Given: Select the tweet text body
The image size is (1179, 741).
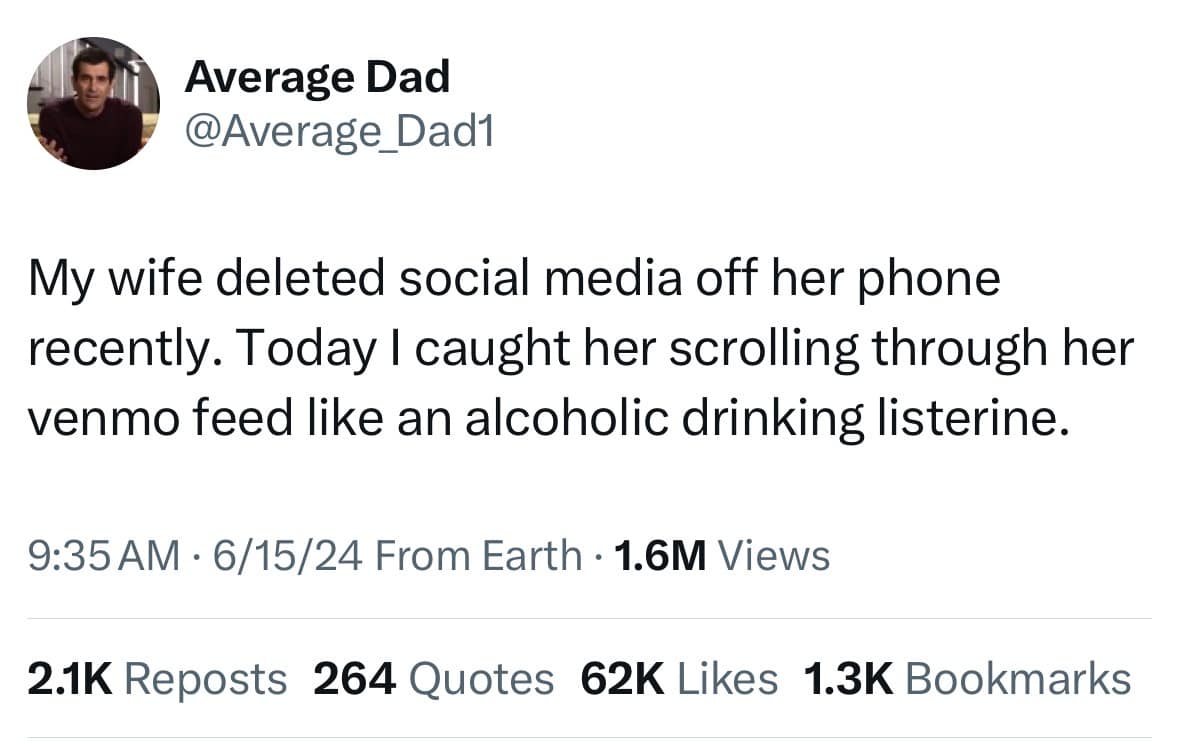Looking at the screenshot, I should pos(580,347).
